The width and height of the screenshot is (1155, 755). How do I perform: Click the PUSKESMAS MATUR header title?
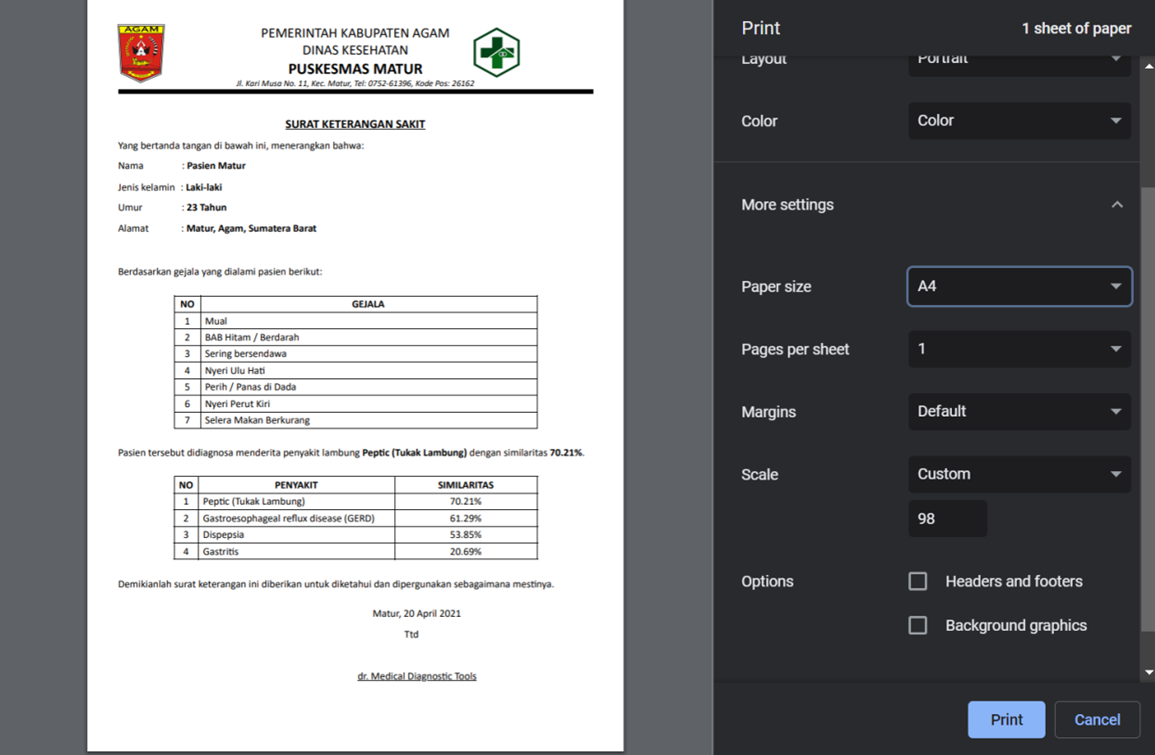355,69
